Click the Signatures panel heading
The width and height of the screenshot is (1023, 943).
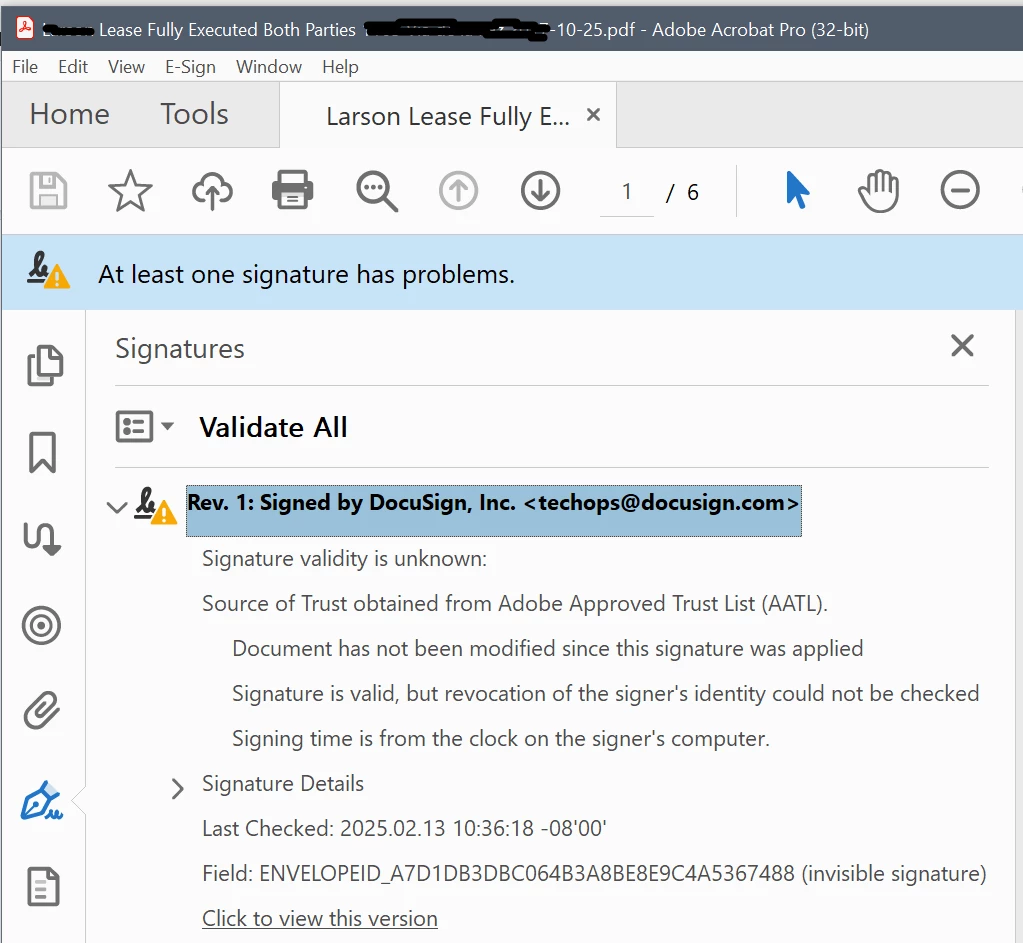click(x=180, y=348)
